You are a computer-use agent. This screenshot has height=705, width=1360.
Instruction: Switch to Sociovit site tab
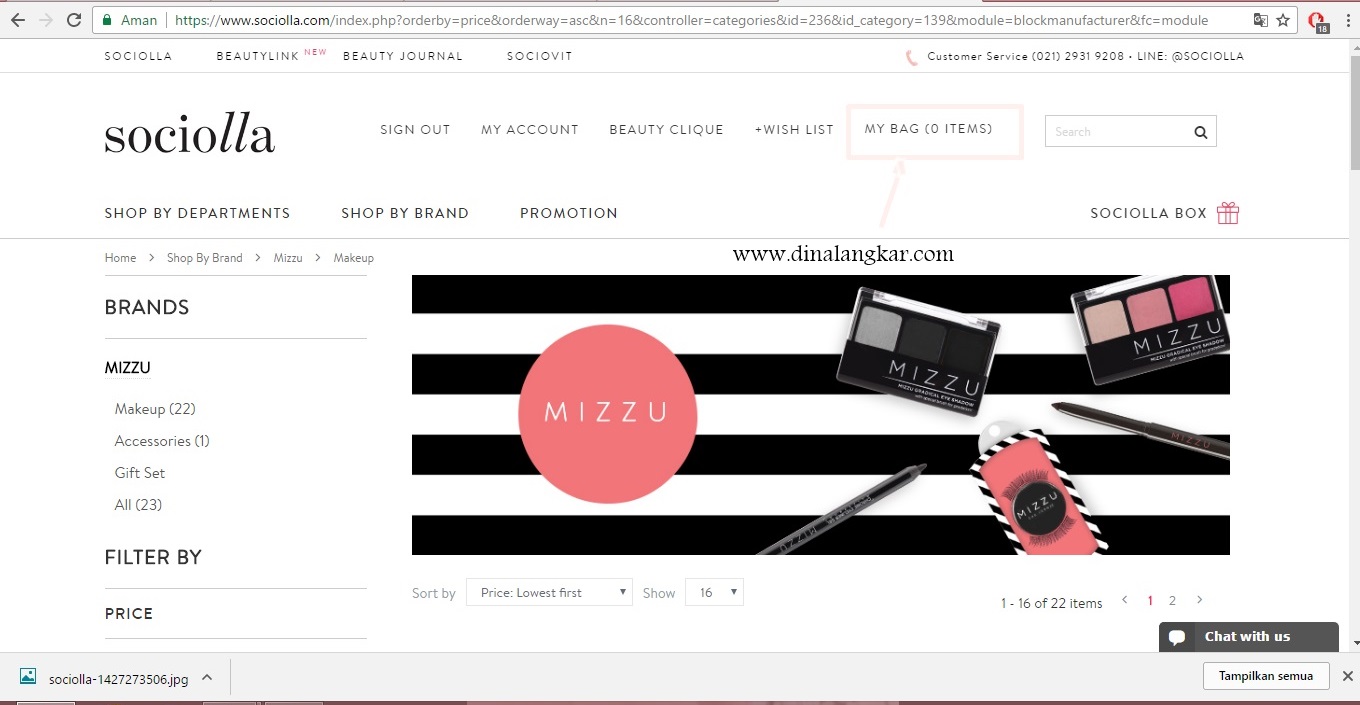540,56
